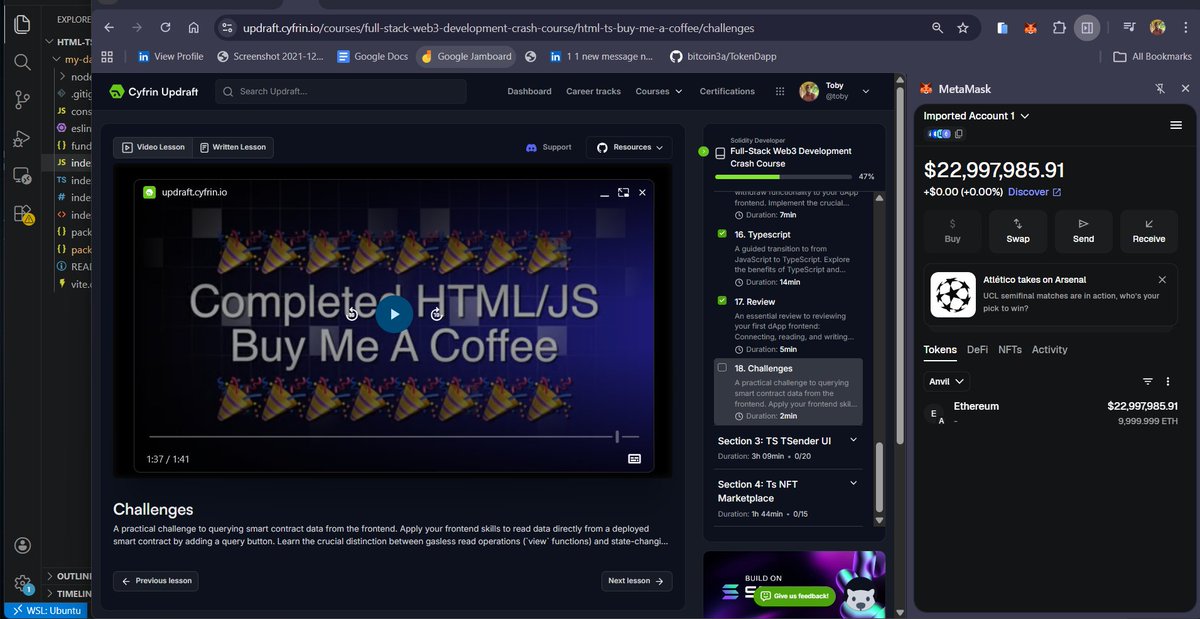
Task: Click MetaMask Swap button
Action: [1018, 231]
